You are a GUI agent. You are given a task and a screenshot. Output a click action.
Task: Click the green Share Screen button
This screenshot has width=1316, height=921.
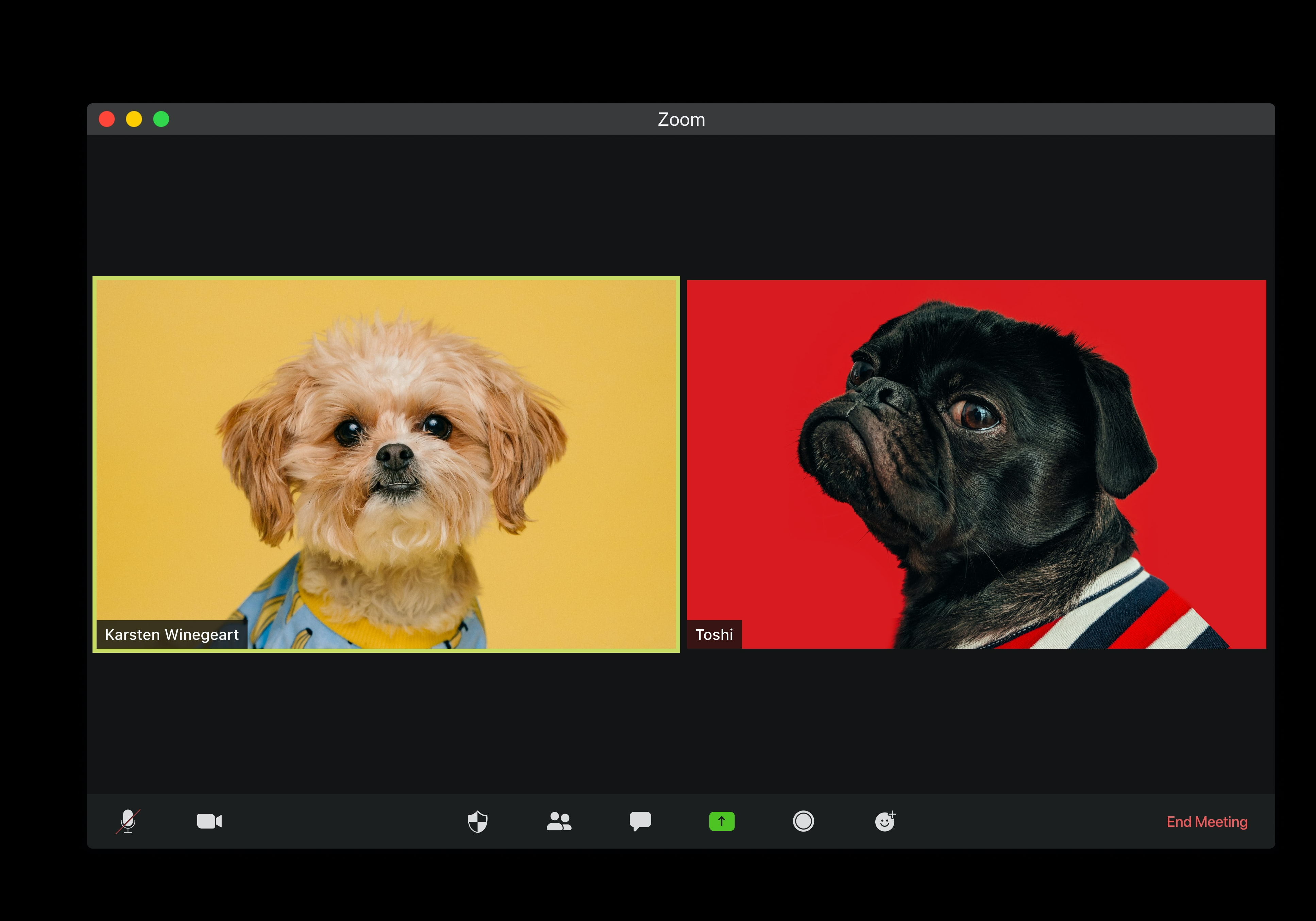pyautogui.click(x=722, y=821)
